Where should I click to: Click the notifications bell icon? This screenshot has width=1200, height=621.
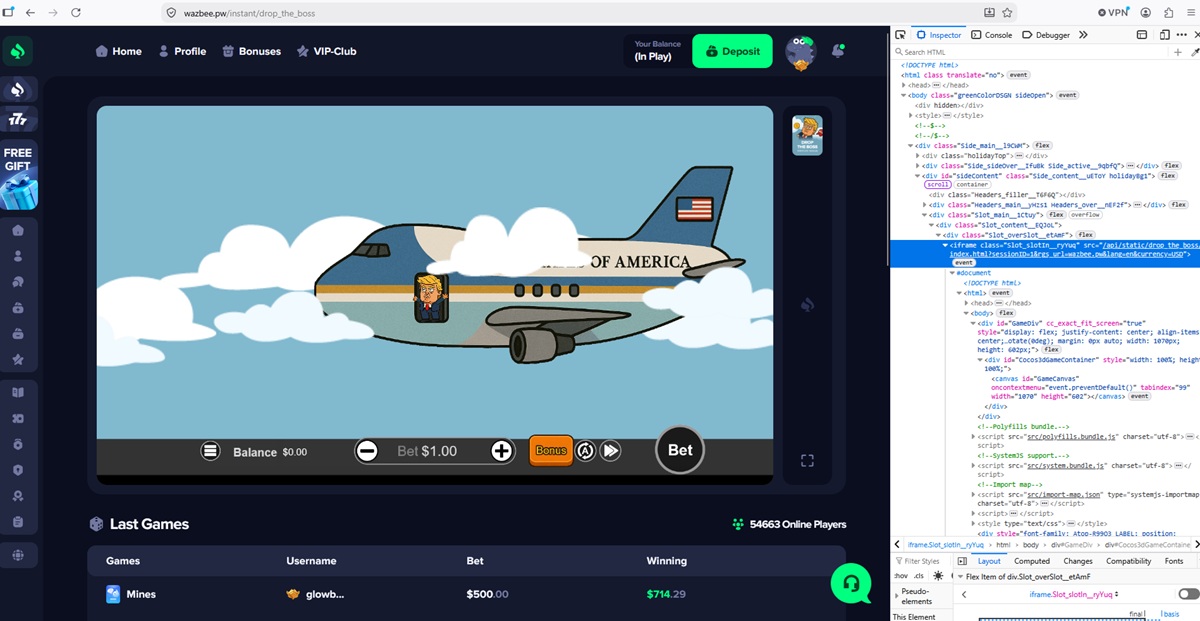(x=839, y=50)
